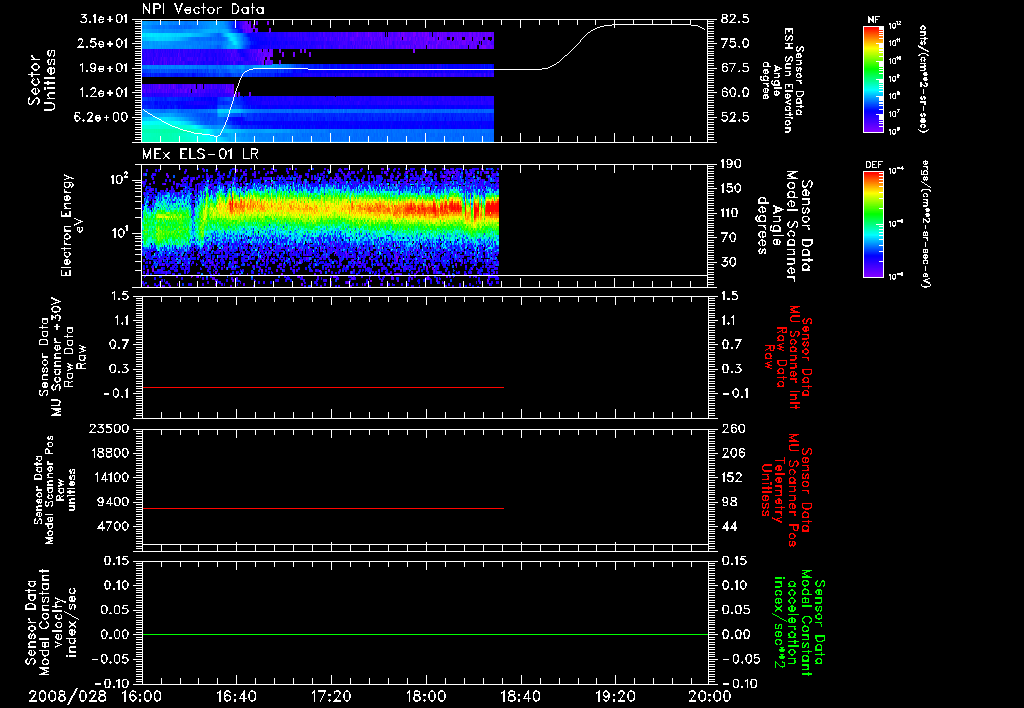
Task: Click the '1.9e+01' sector tick label
Action: point(104,68)
